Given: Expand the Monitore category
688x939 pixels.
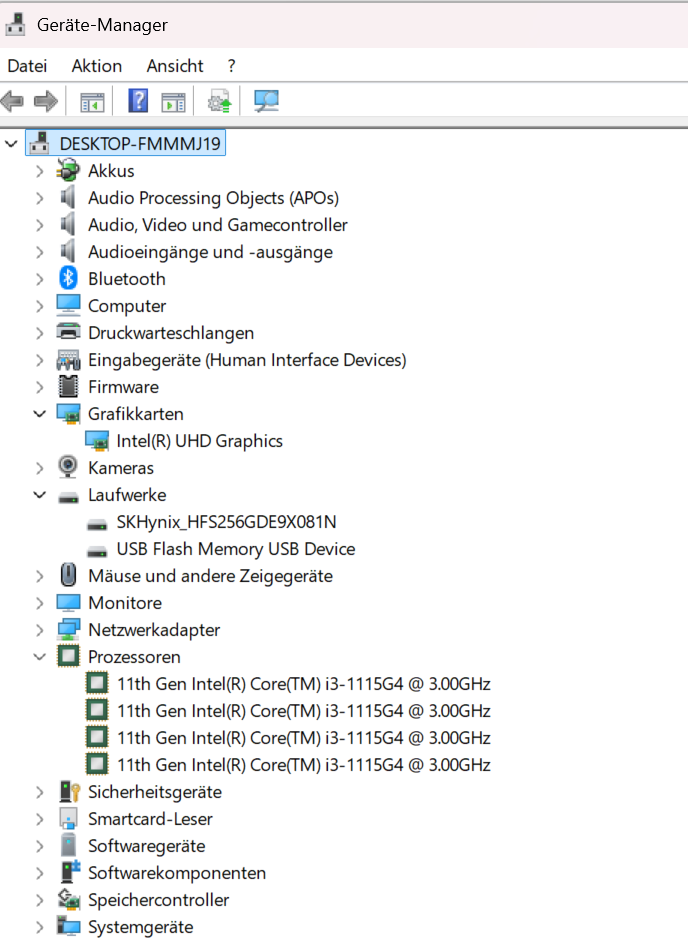Looking at the screenshot, I should tap(39, 603).
